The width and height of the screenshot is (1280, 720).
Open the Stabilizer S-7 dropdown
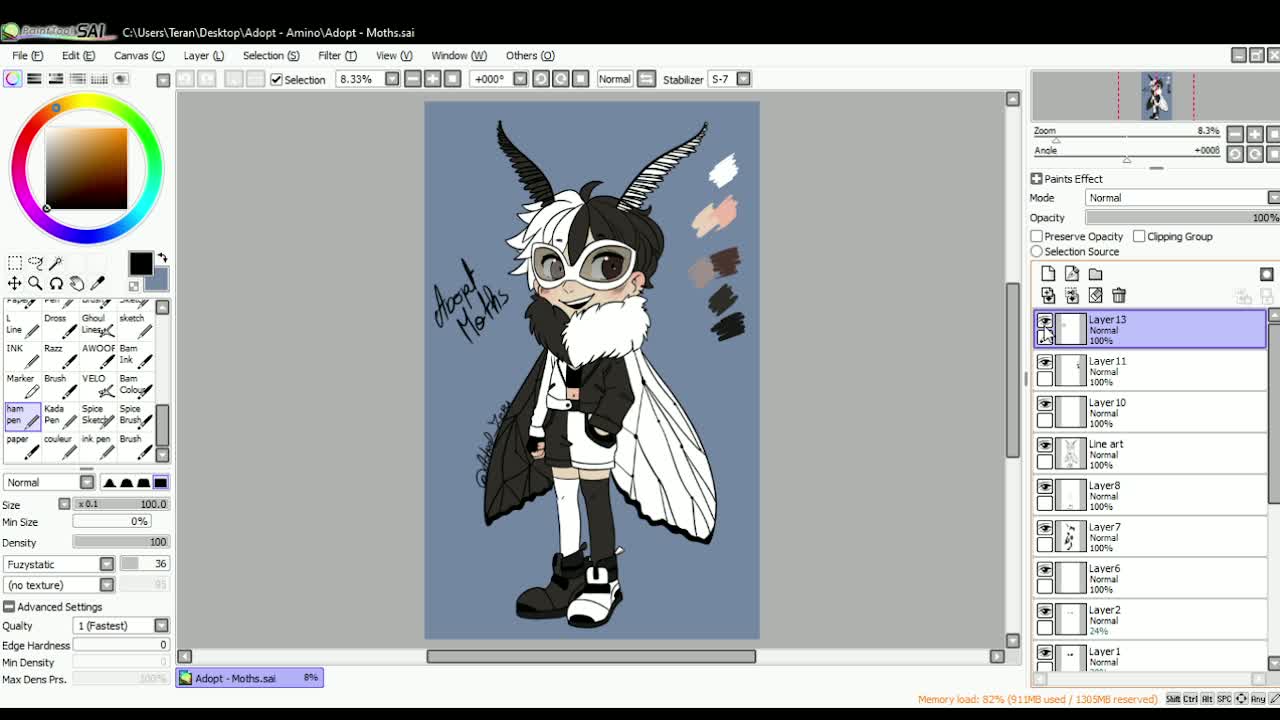743,79
